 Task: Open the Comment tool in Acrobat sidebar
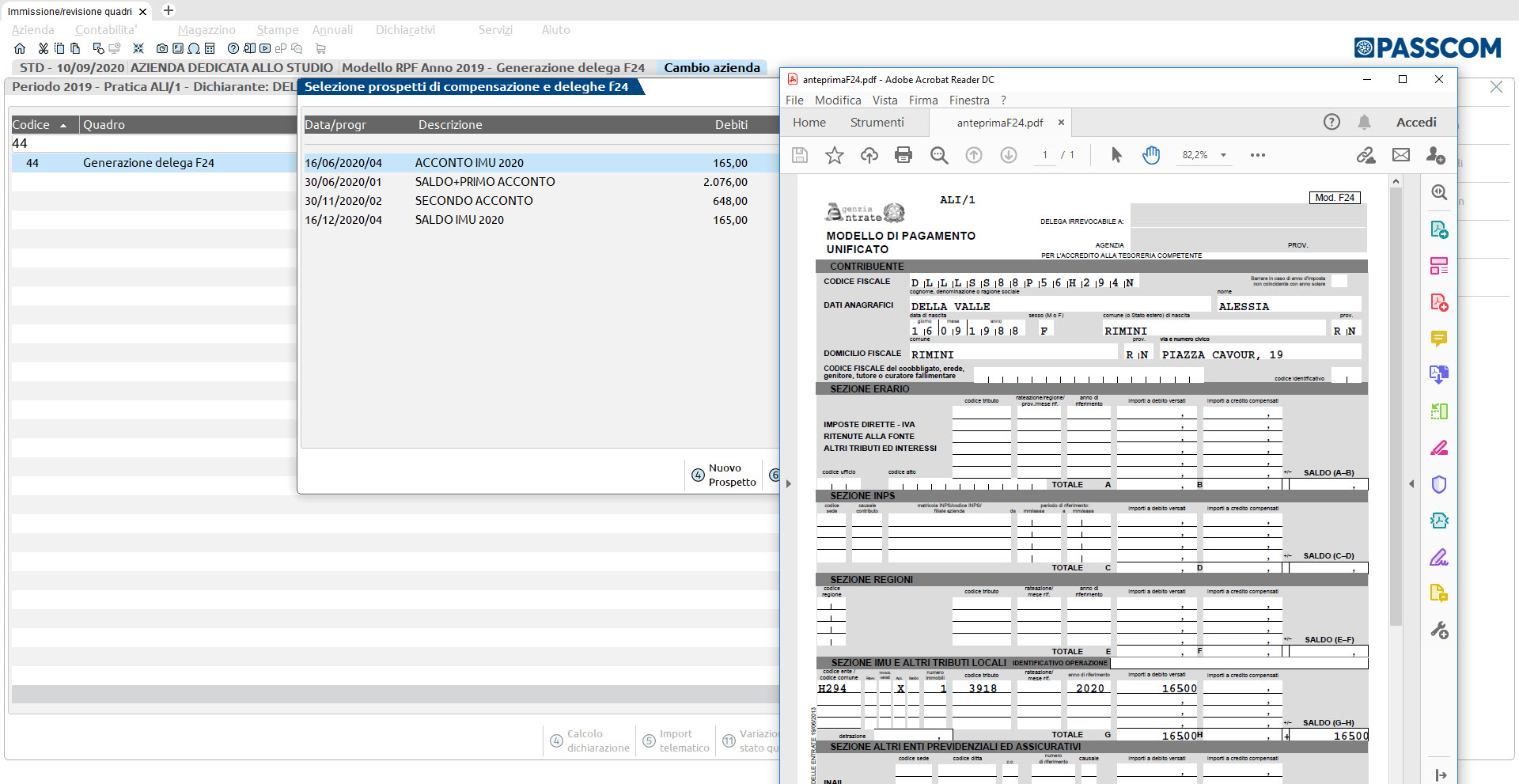[1439, 339]
